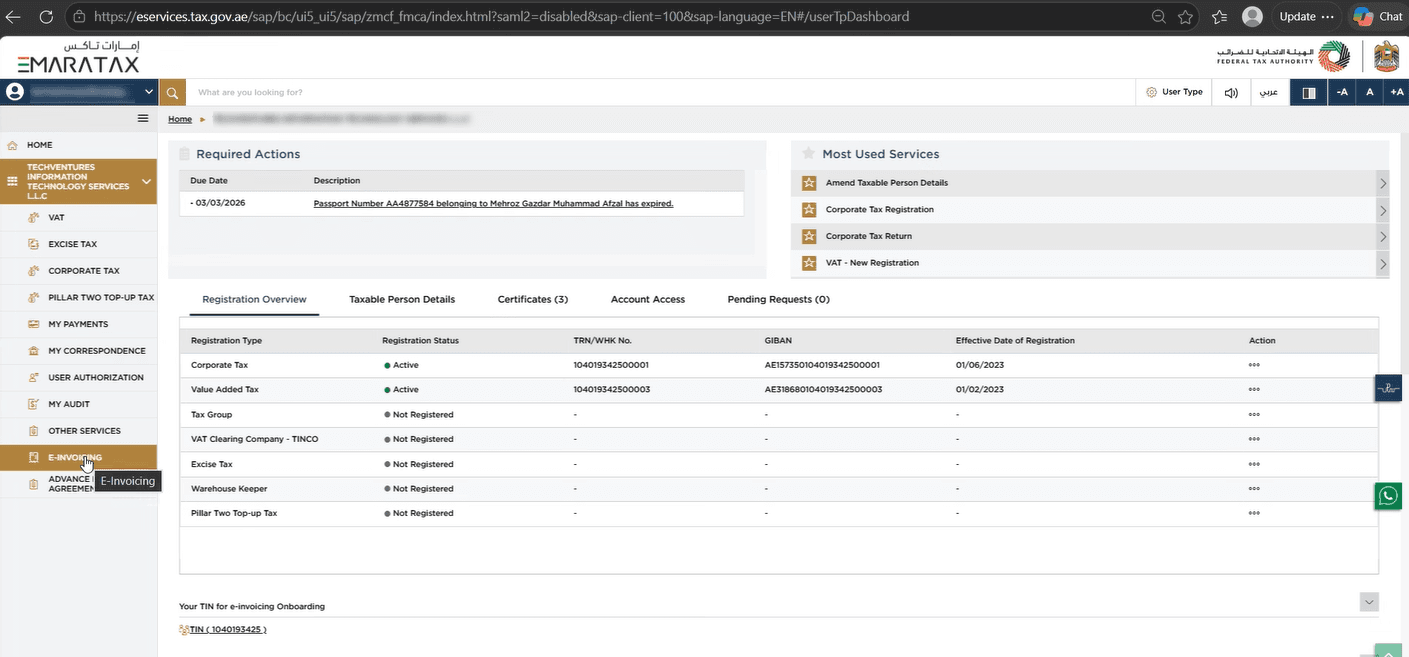Open action menu for Warehouse Keeper row
This screenshot has width=1409, height=657.
tap(1254, 489)
